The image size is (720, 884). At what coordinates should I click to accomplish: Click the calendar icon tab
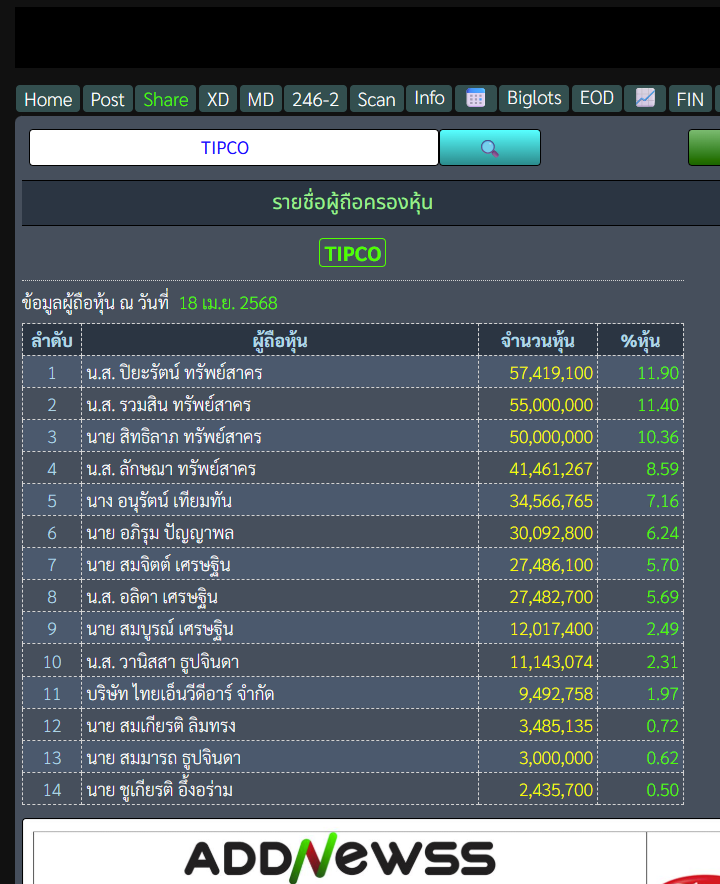(x=475, y=98)
